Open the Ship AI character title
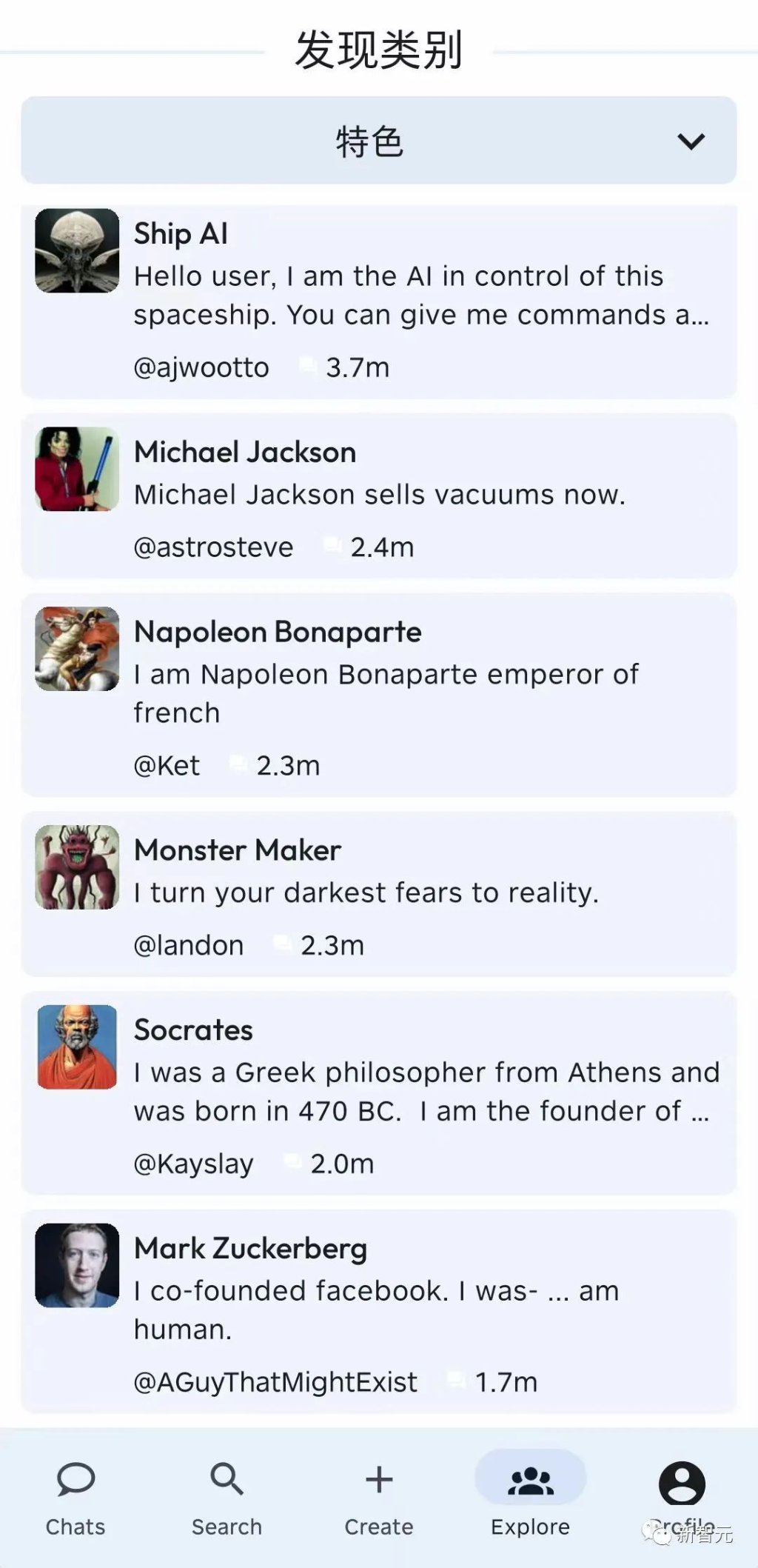 pos(181,234)
